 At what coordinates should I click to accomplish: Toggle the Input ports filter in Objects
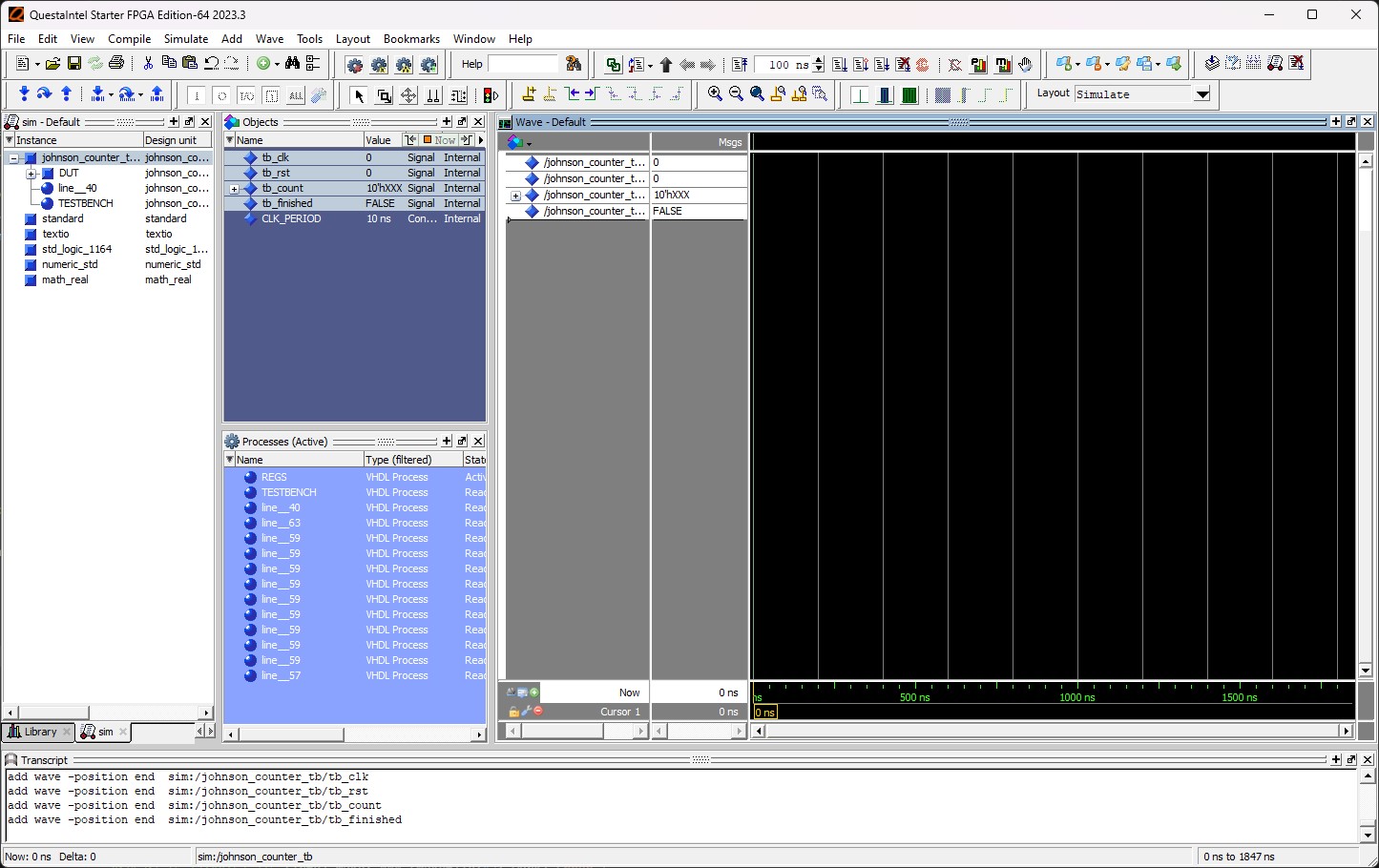point(196,95)
